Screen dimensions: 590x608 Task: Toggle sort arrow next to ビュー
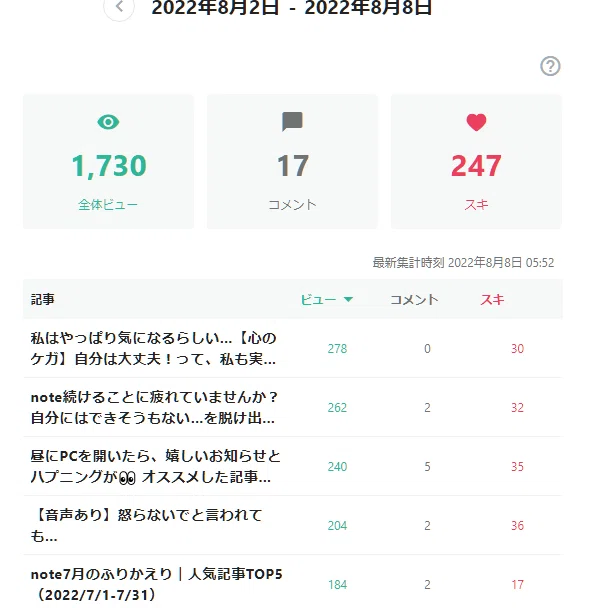(348, 299)
